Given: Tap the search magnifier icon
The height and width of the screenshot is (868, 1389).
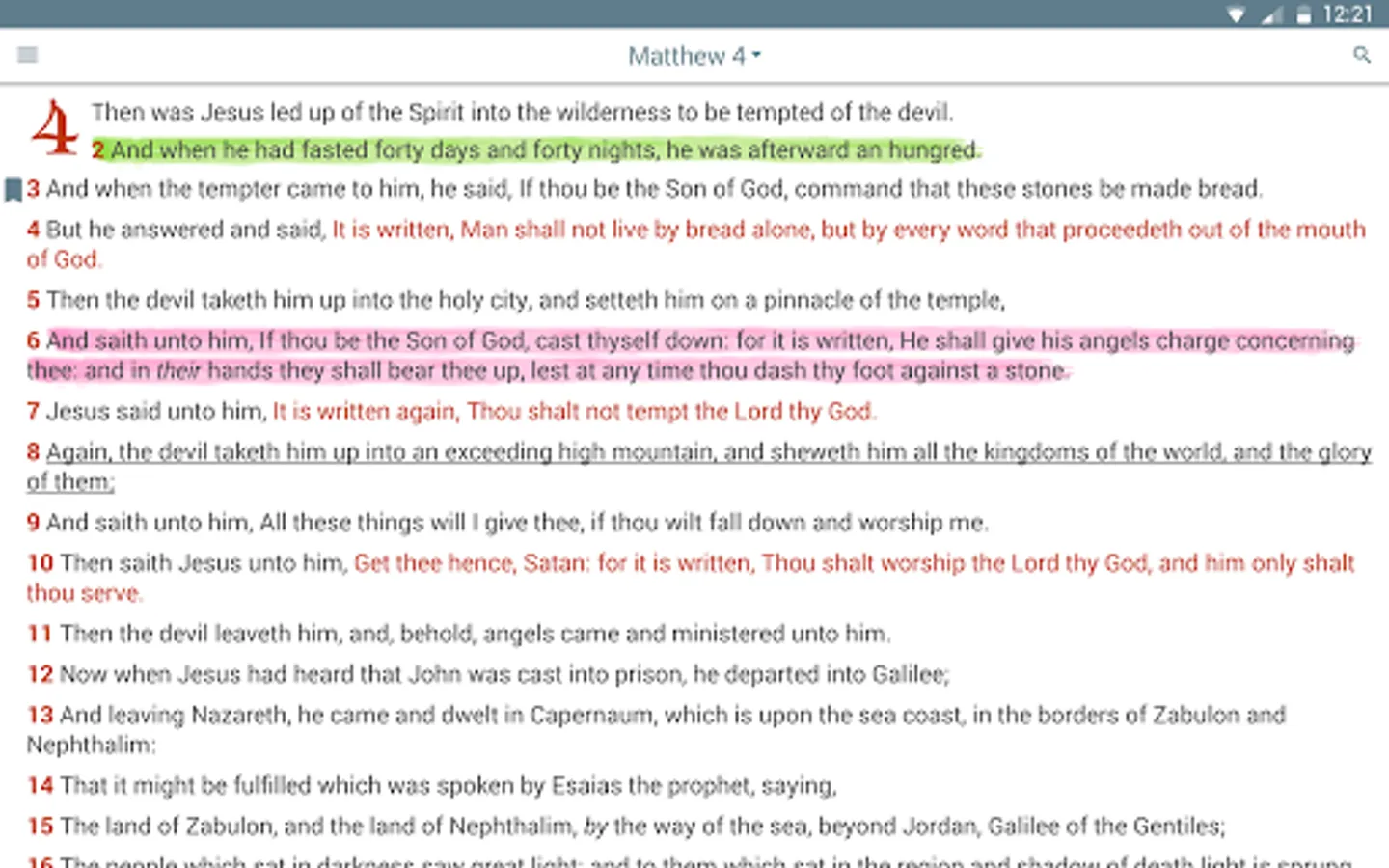Looking at the screenshot, I should [x=1361, y=55].
